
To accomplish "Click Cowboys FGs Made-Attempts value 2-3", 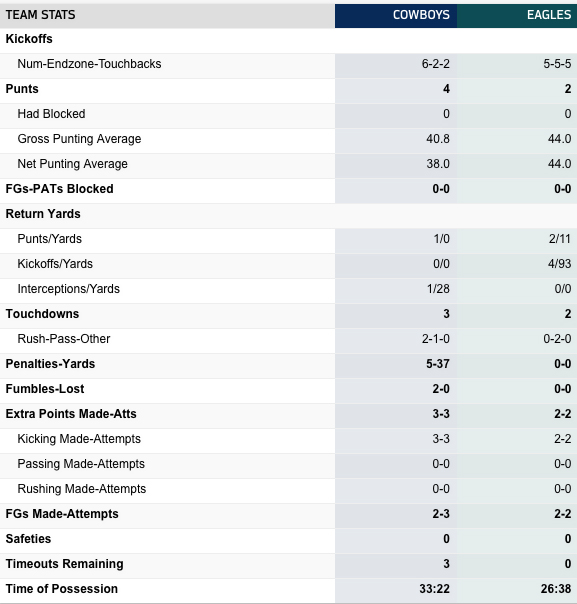I will 441,514.
